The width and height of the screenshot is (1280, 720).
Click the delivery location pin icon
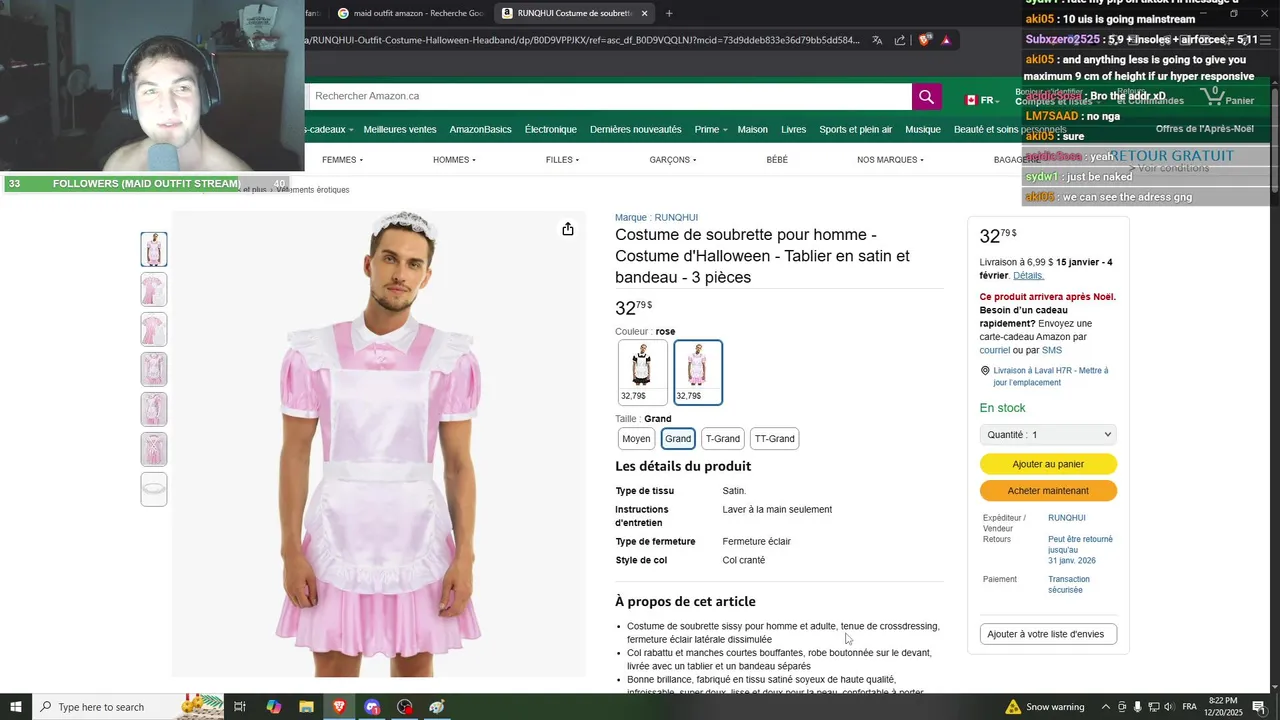click(985, 371)
